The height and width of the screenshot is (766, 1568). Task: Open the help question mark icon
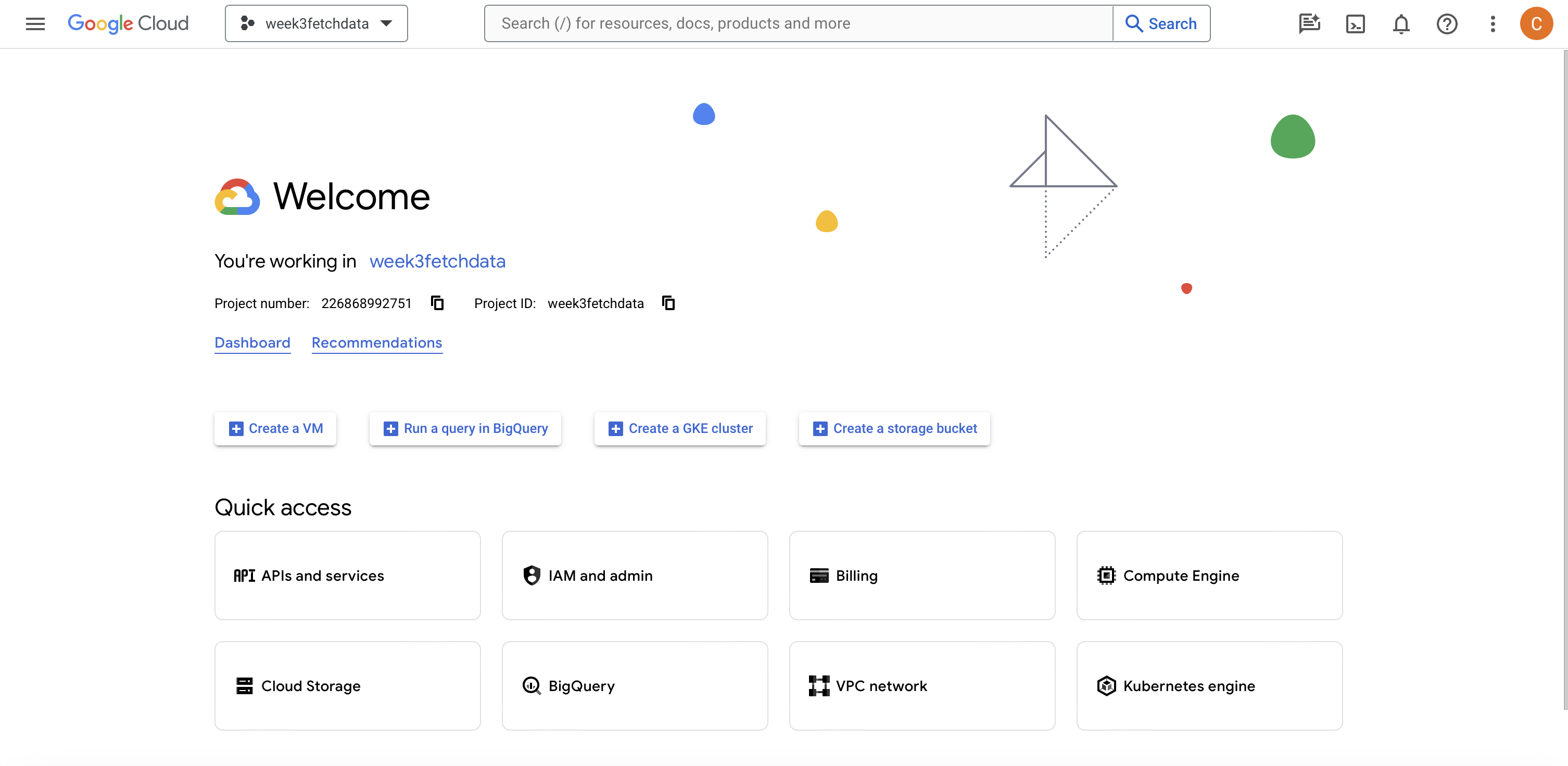1447,24
